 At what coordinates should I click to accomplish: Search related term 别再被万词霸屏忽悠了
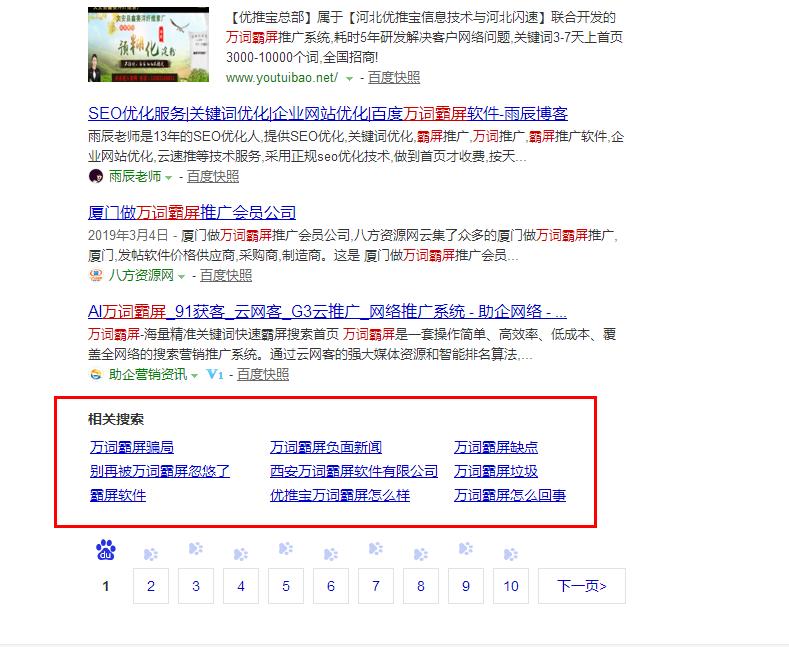(x=160, y=471)
